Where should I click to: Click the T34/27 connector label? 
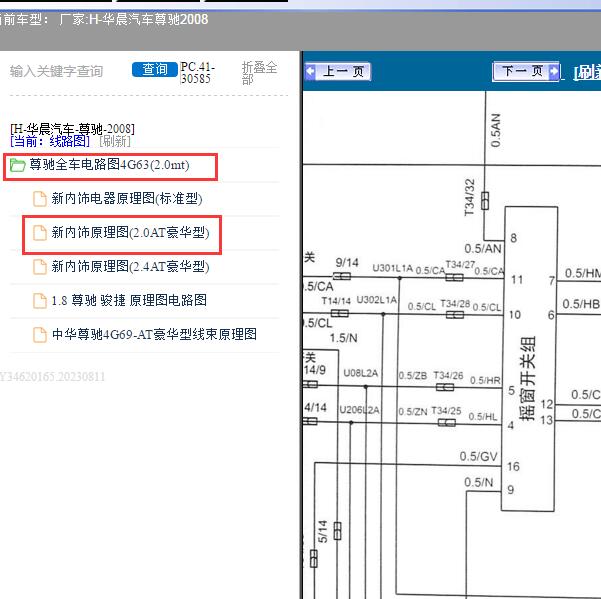tap(460, 264)
